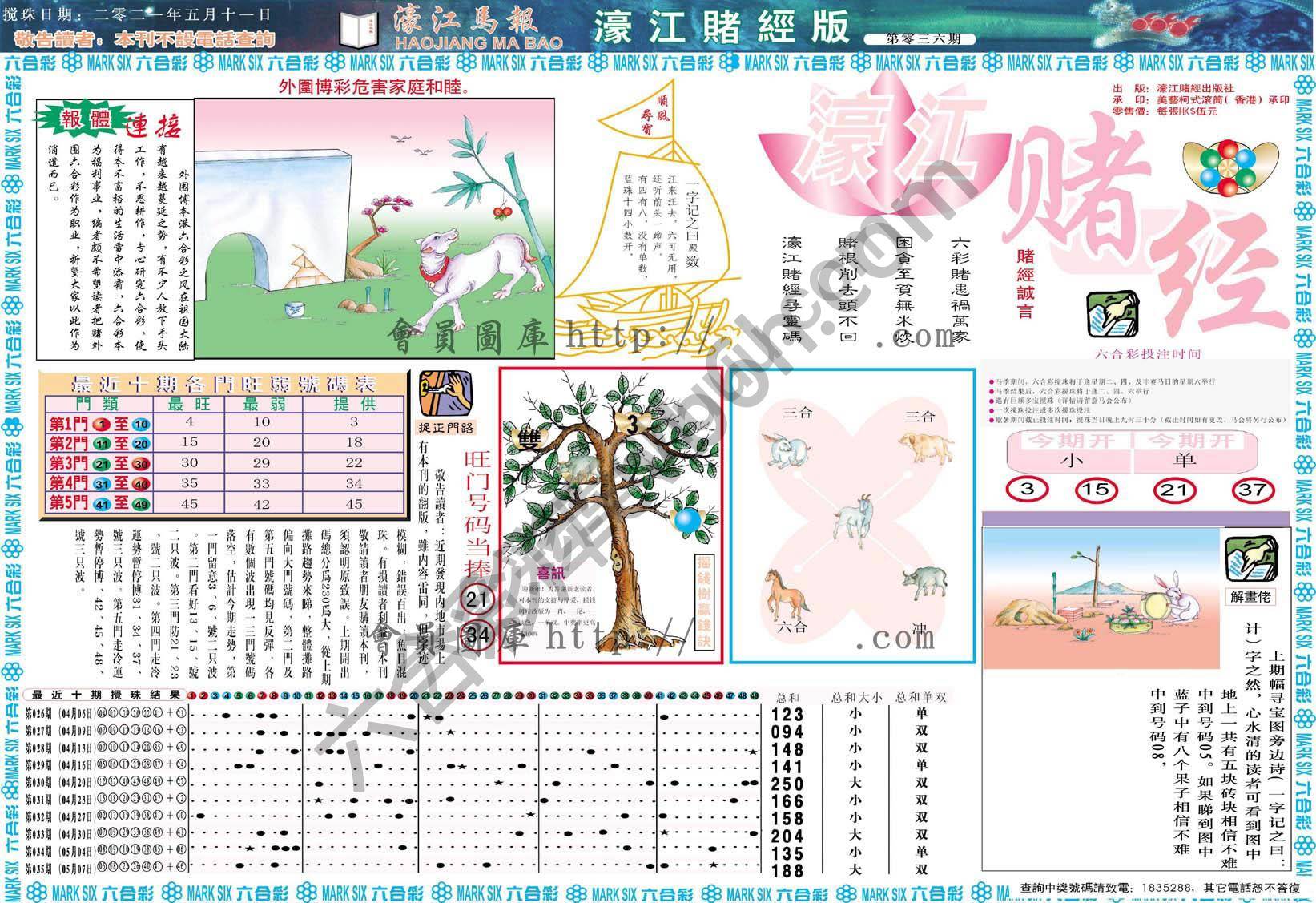Select the 門類 column header

click(97, 405)
